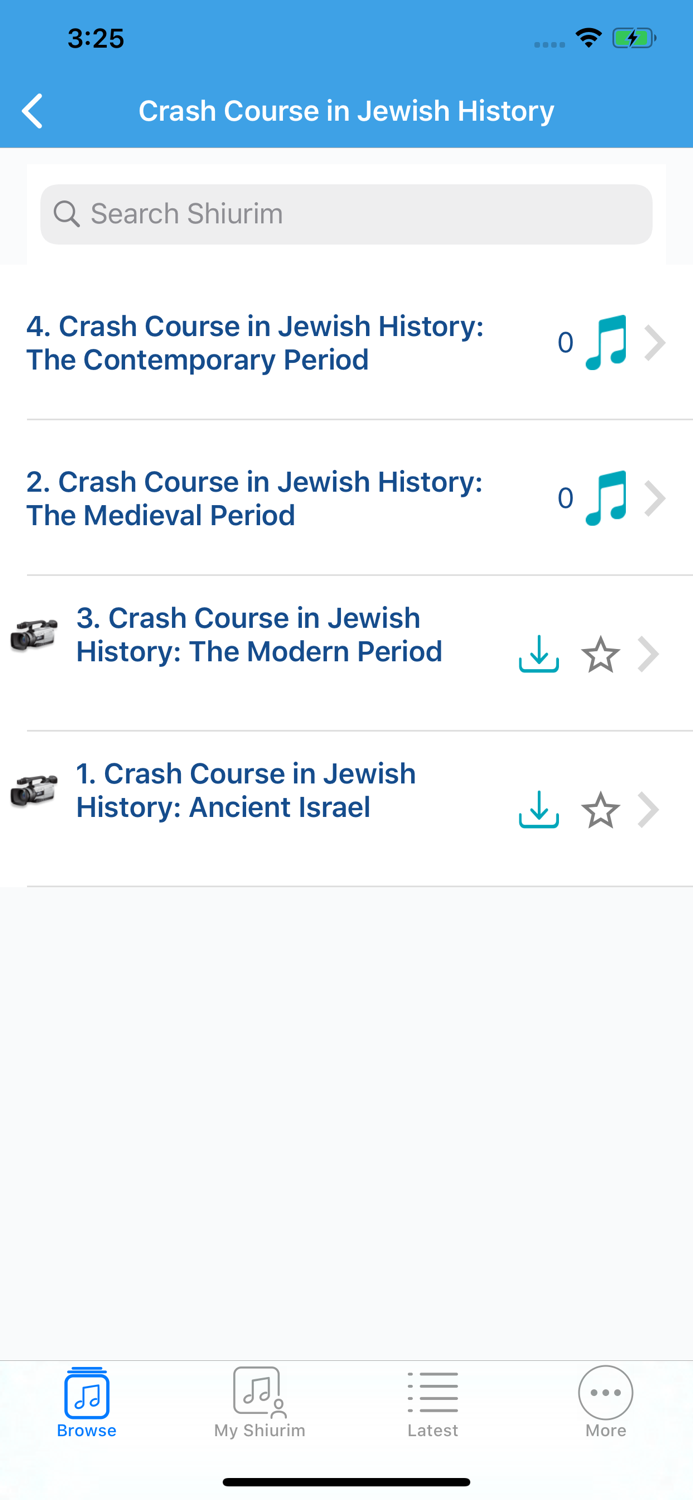Screen dimensions: 693x1500
Task: Tap the battery indicator in status bar
Action: (x=634, y=37)
